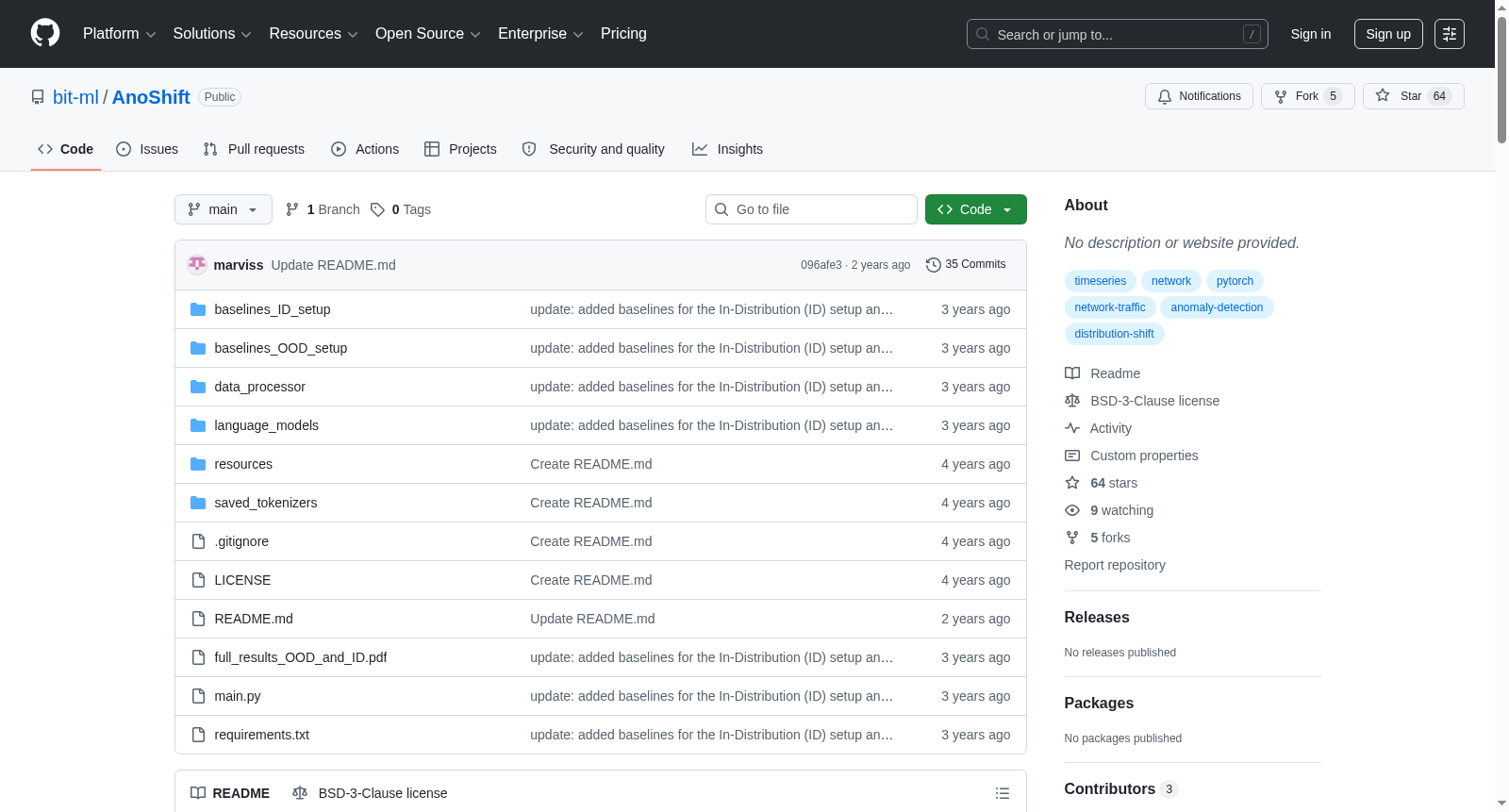
Task: View the 0 Tags link
Action: (x=401, y=209)
